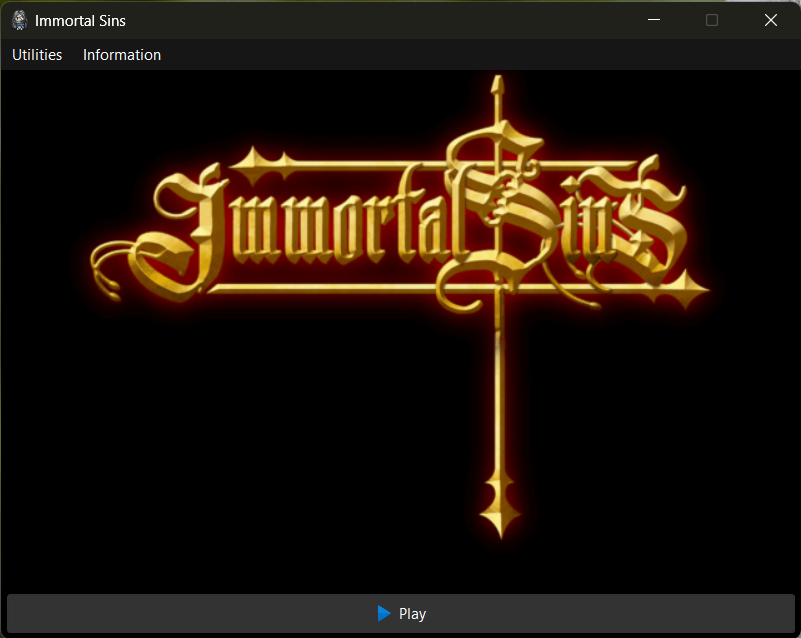This screenshot has width=801, height=638.
Task: Click the Immortal Sins app icon in title bar
Action: [19, 20]
